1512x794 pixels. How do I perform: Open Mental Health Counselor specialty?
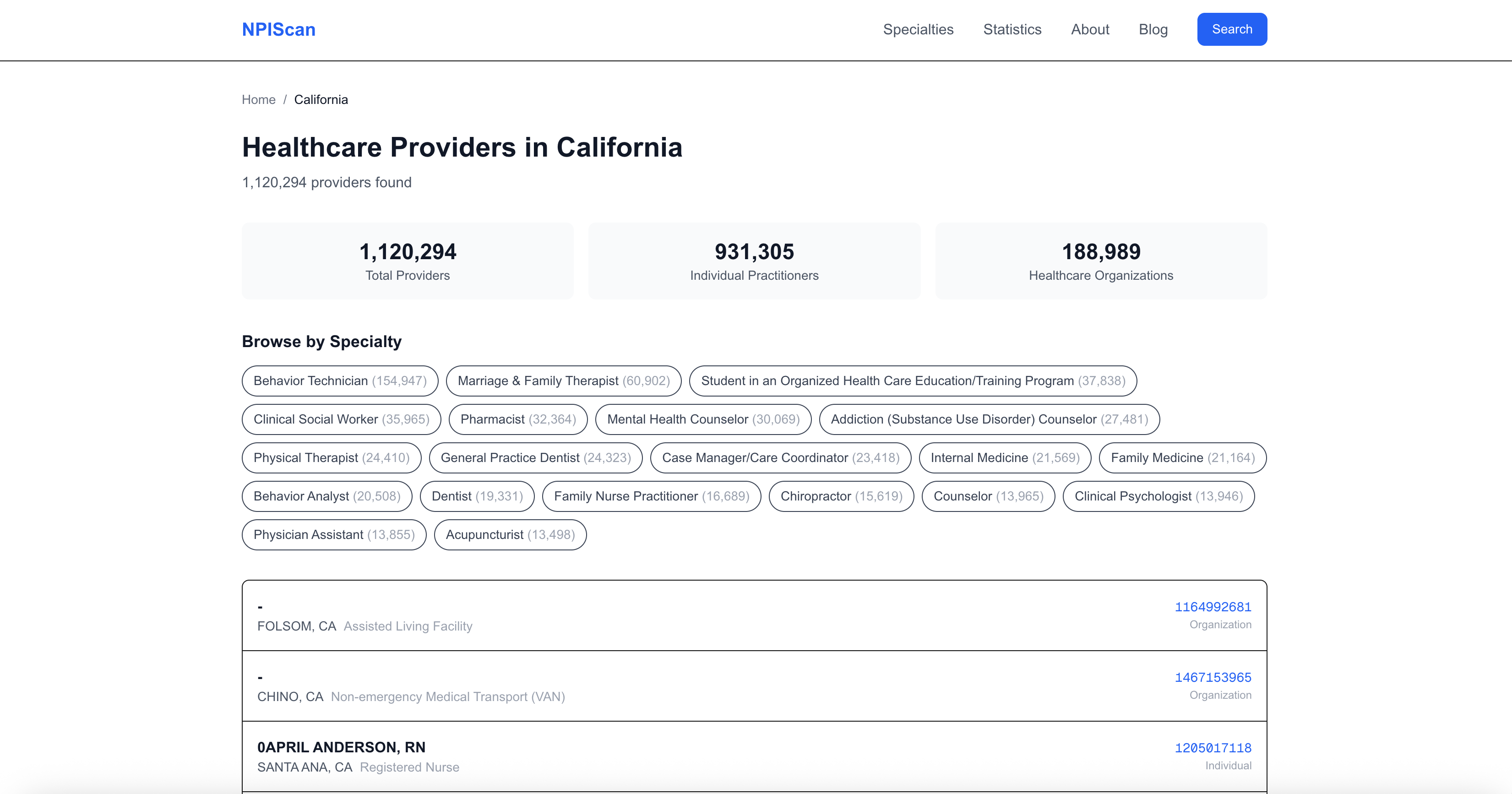702,419
